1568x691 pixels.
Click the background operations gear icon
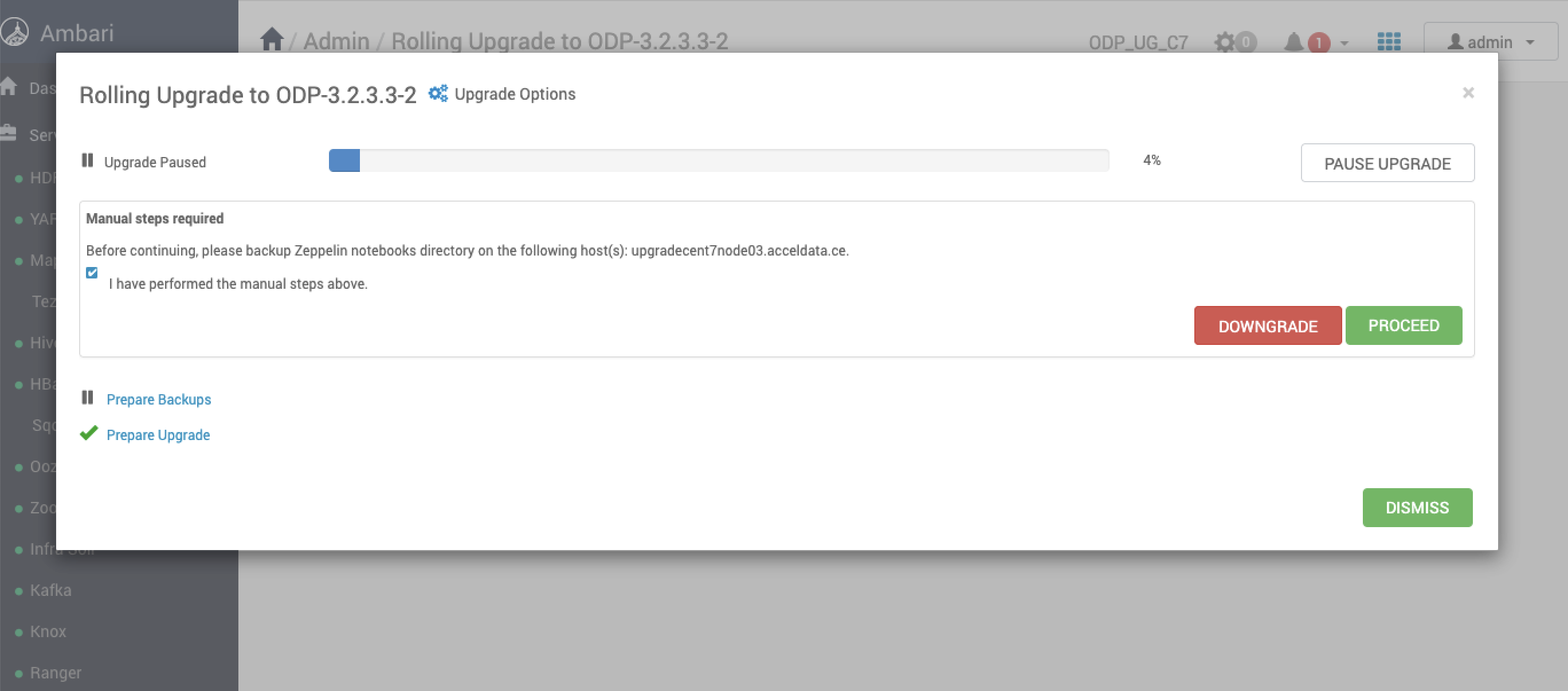pyautogui.click(x=1225, y=42)
